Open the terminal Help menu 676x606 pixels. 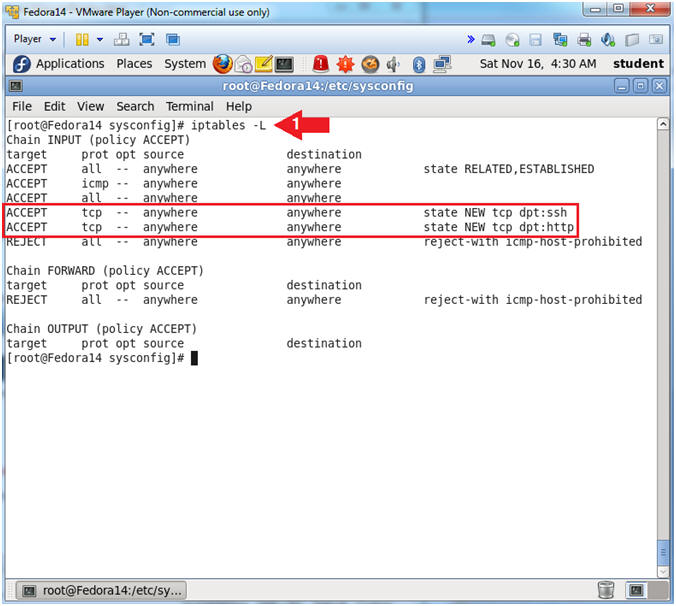[x=239, y=106]
